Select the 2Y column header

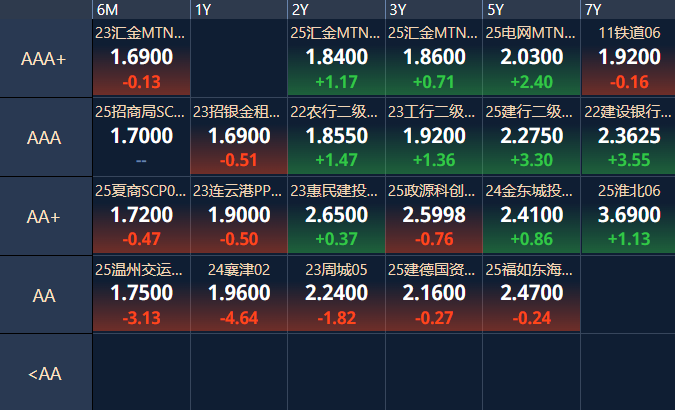point(335,9)
